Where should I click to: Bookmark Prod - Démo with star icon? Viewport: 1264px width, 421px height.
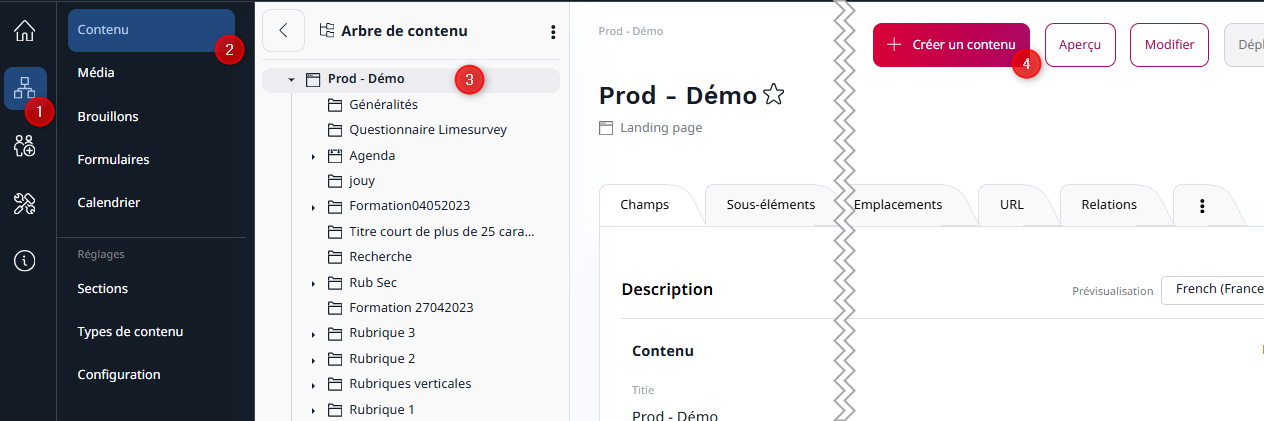[773, 95]
